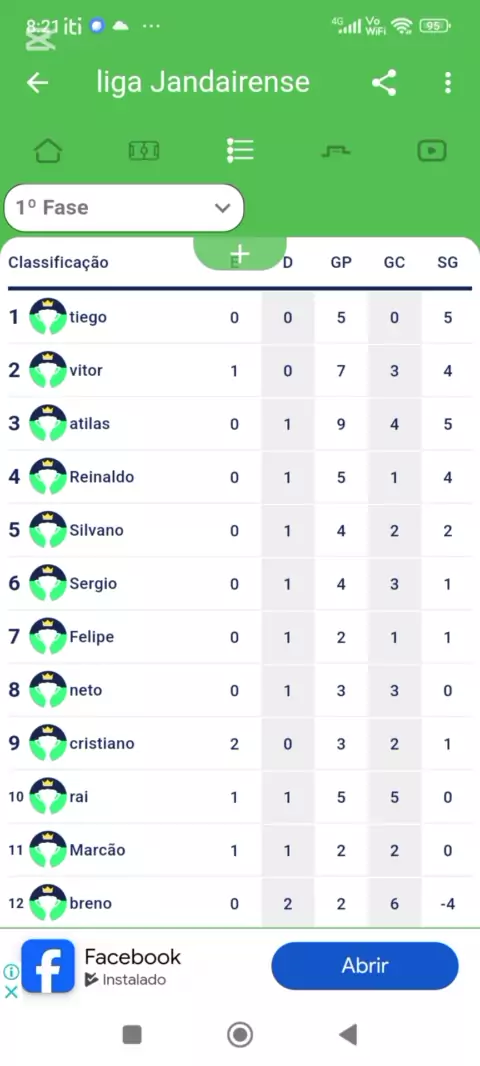
Task: Open Reinaldo's team entry
Action: [x=240, y=477]
